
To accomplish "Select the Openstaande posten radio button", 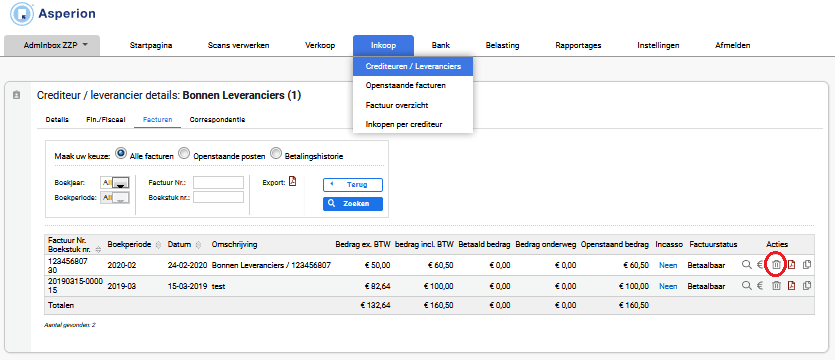I will pyautogui.click(x=184, y=153).
